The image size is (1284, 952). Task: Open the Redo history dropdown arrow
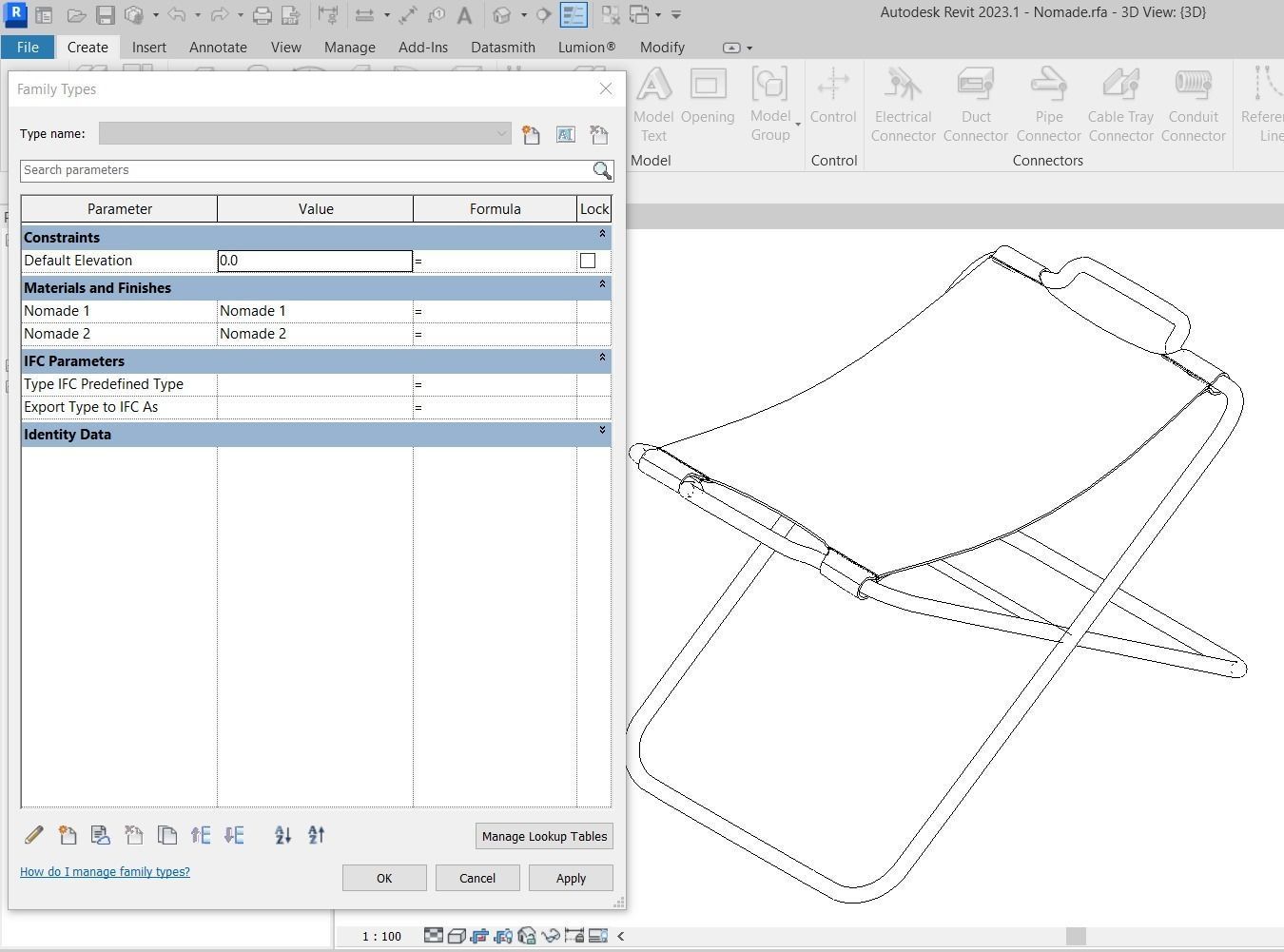tap(241, 15)
